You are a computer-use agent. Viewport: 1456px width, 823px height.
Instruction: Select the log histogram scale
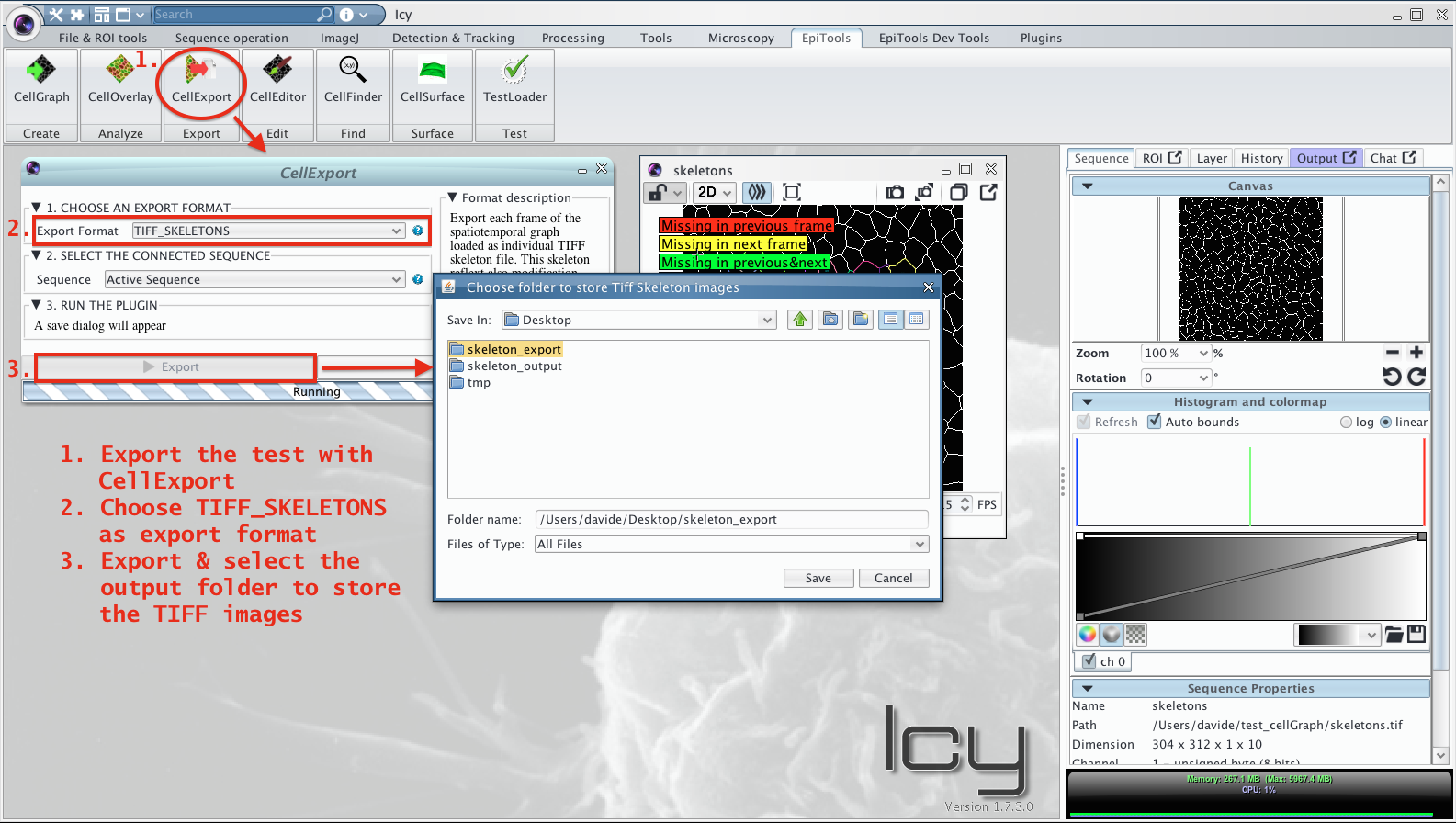tap(1346, 423)
